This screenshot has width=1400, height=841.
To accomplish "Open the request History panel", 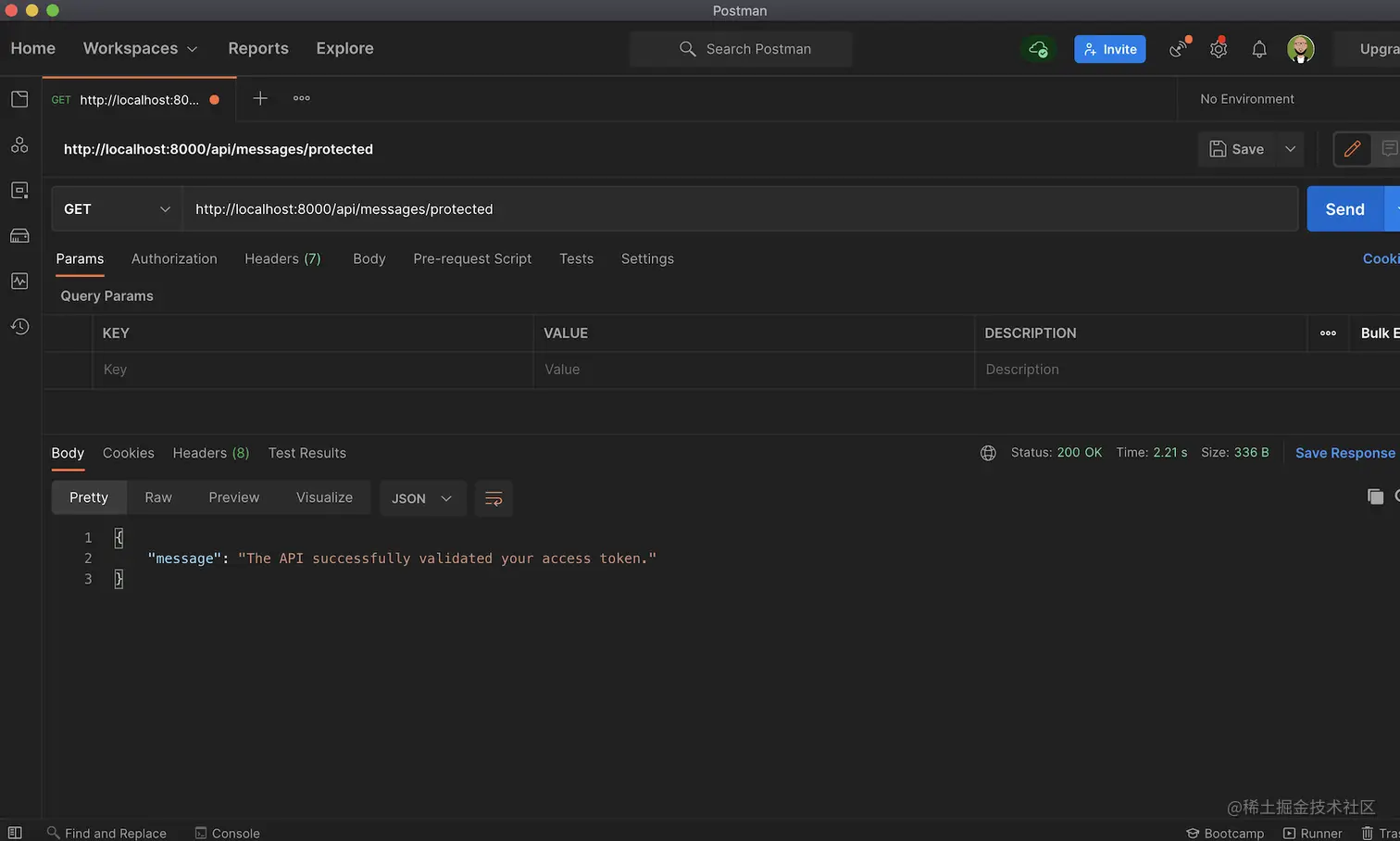I will click(x=19, y=326).
